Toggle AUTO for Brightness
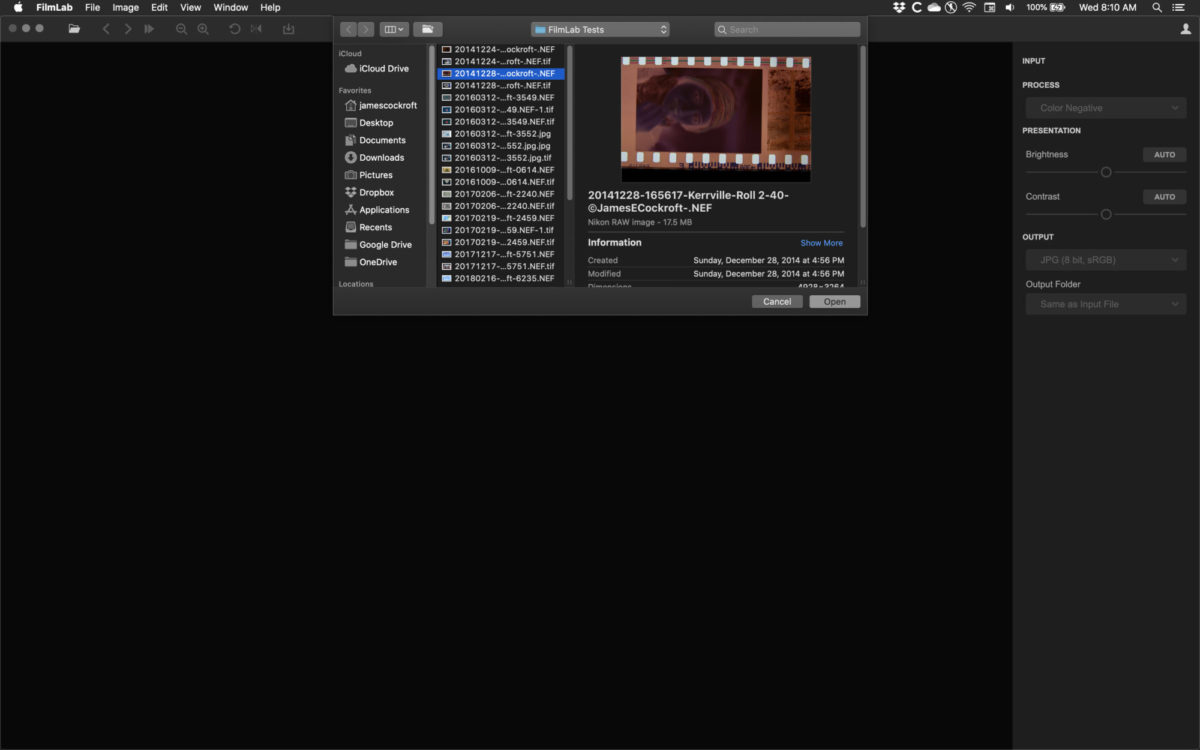The image size is (1200, 750). click(1164, 155)
